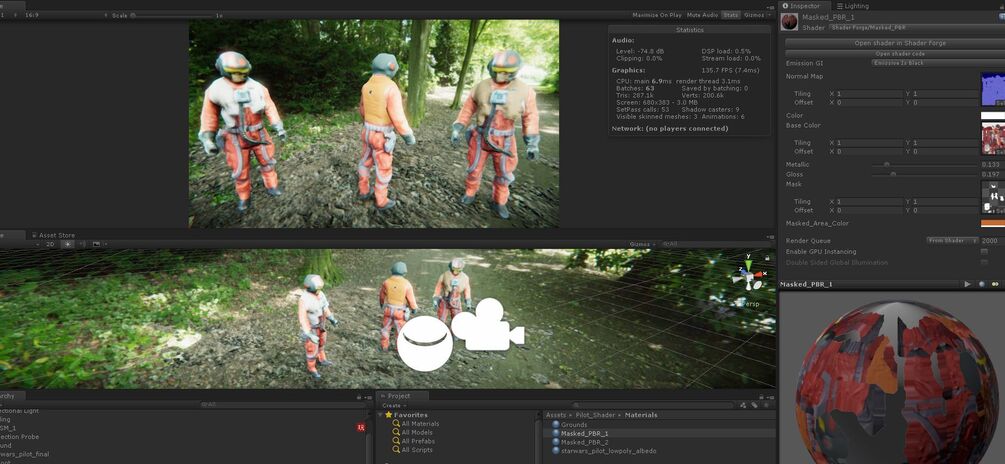
Task: Toggle Mute Audio in the Game view
Action: (702, 15)
